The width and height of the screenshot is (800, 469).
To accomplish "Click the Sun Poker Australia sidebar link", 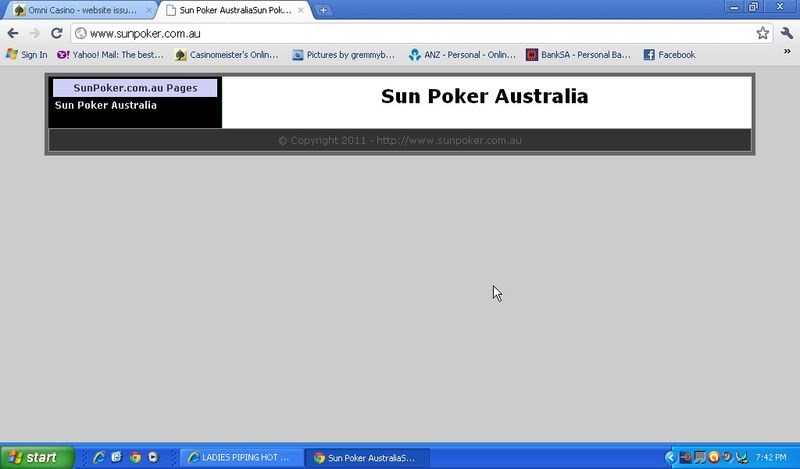I will tap(106, 105).
